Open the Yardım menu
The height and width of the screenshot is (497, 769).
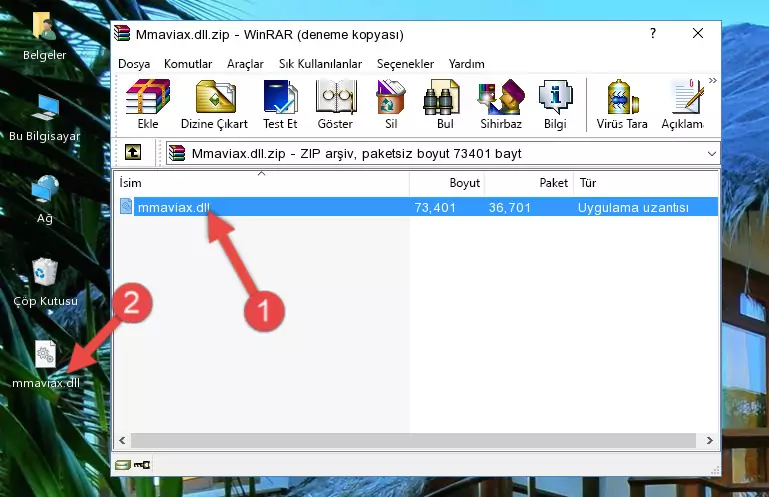point(466,64)
